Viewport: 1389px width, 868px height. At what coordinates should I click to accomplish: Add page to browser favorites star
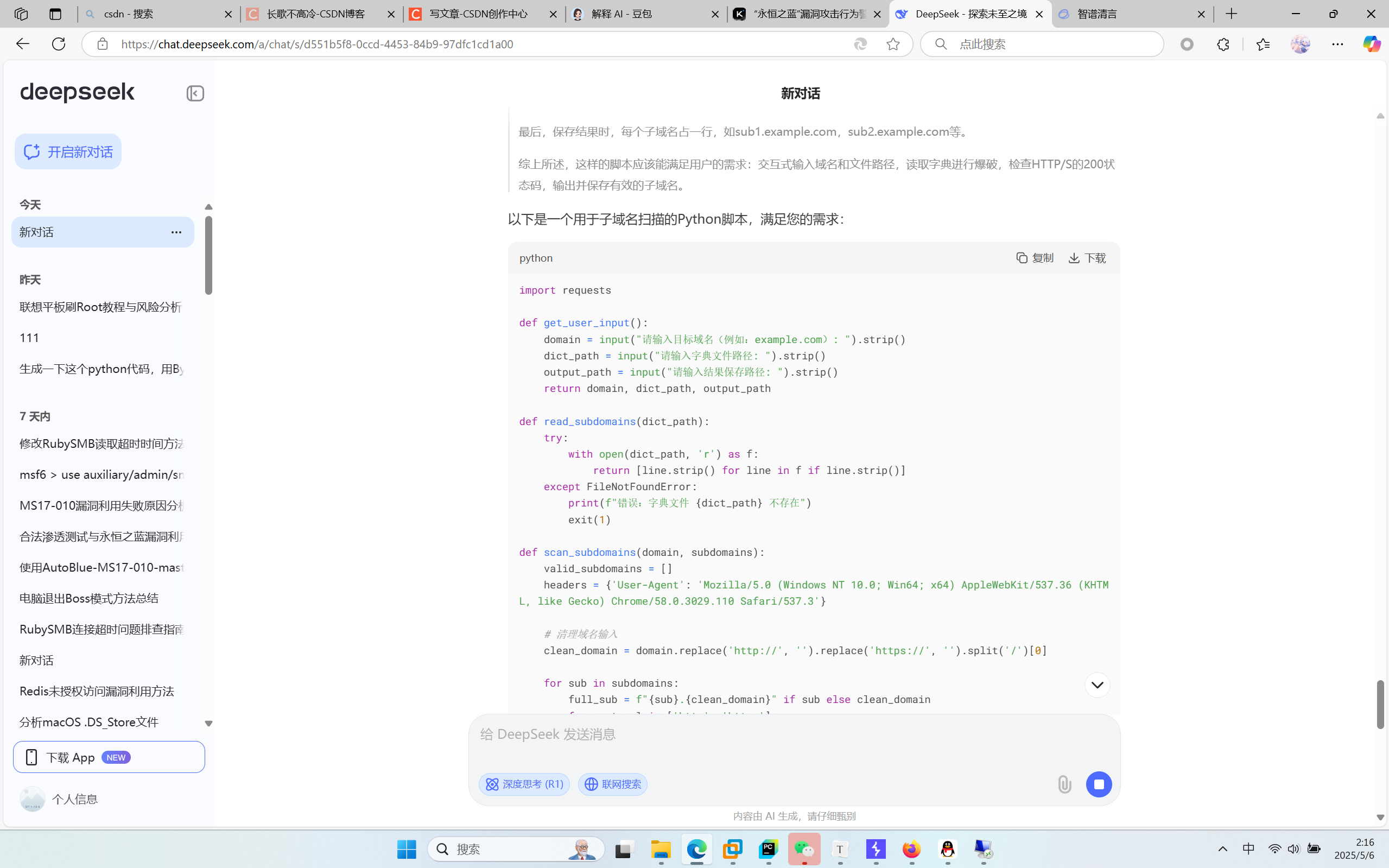click(x=892, y=44)
